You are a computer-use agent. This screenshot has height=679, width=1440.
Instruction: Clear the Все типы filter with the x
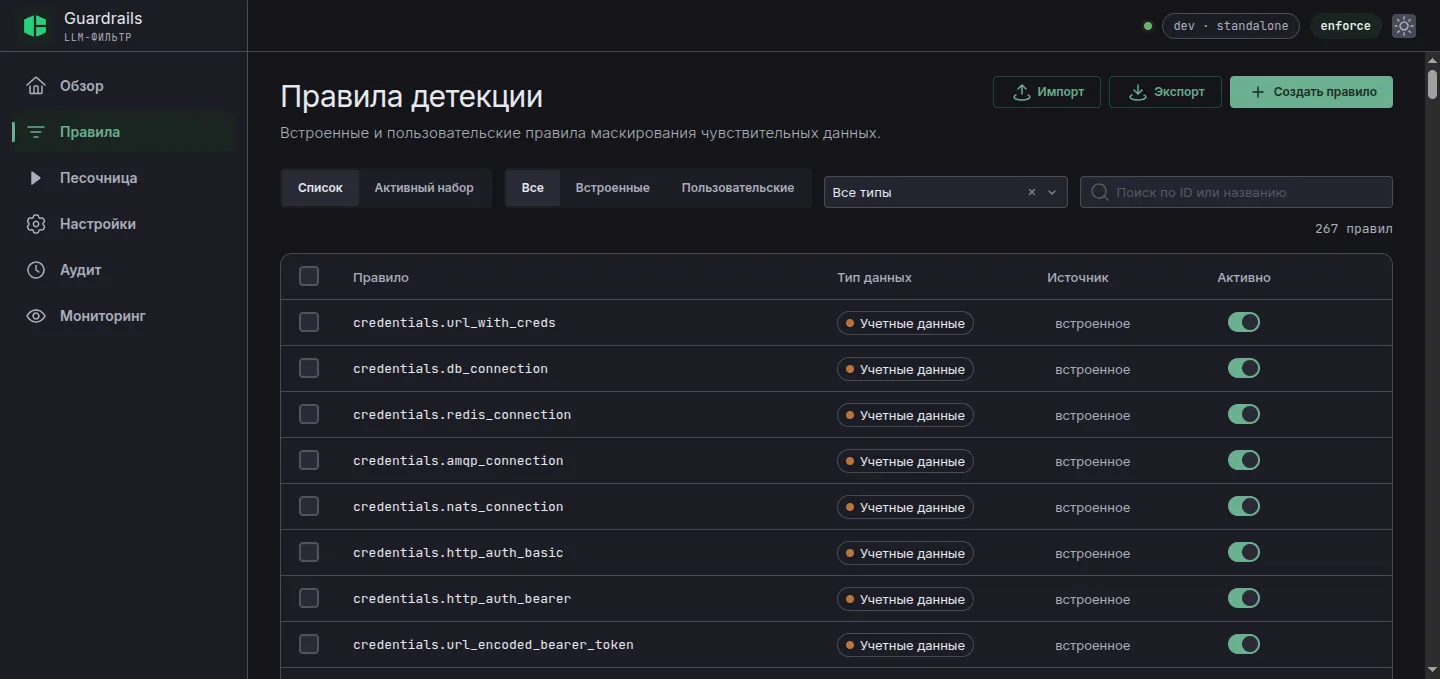[x=1032, y=192]
